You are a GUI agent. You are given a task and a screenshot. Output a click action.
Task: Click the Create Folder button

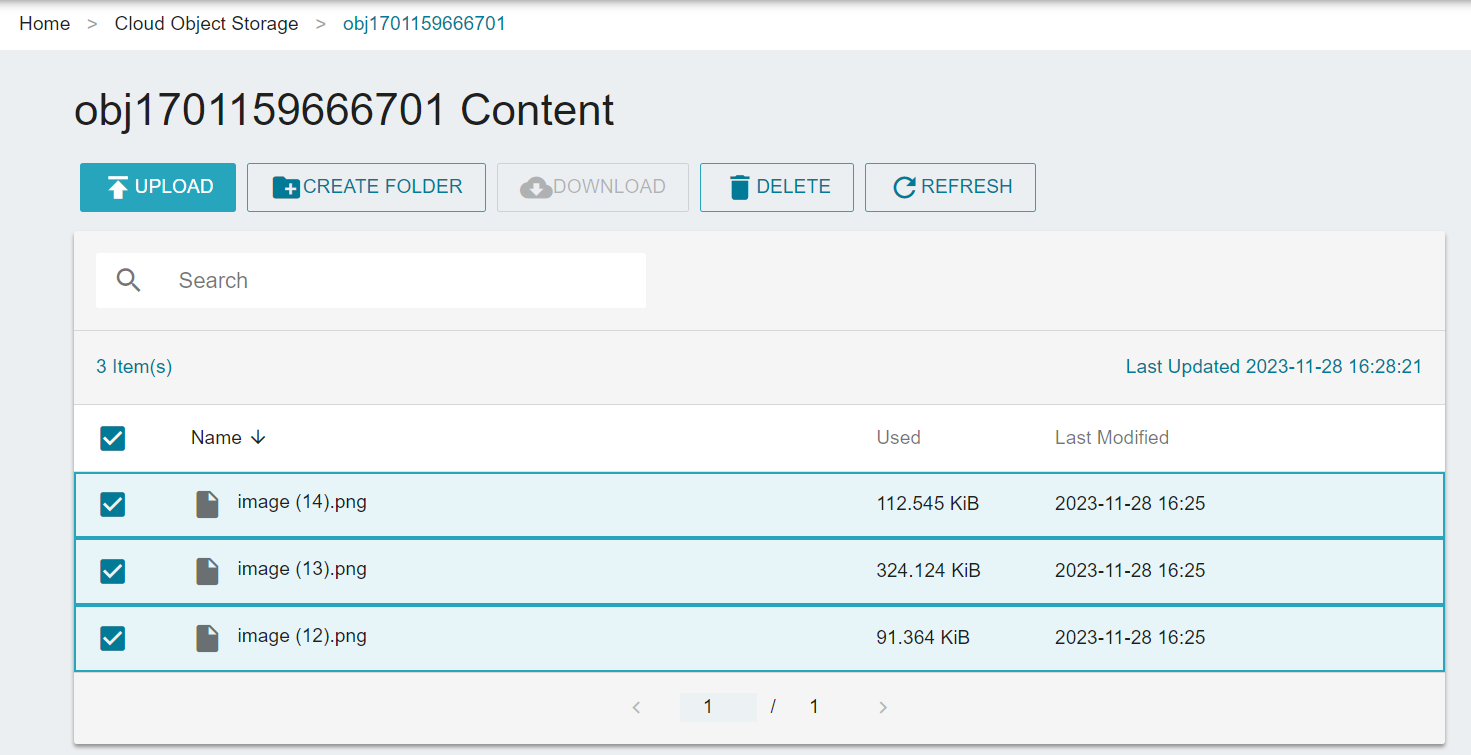pos(366,187)
